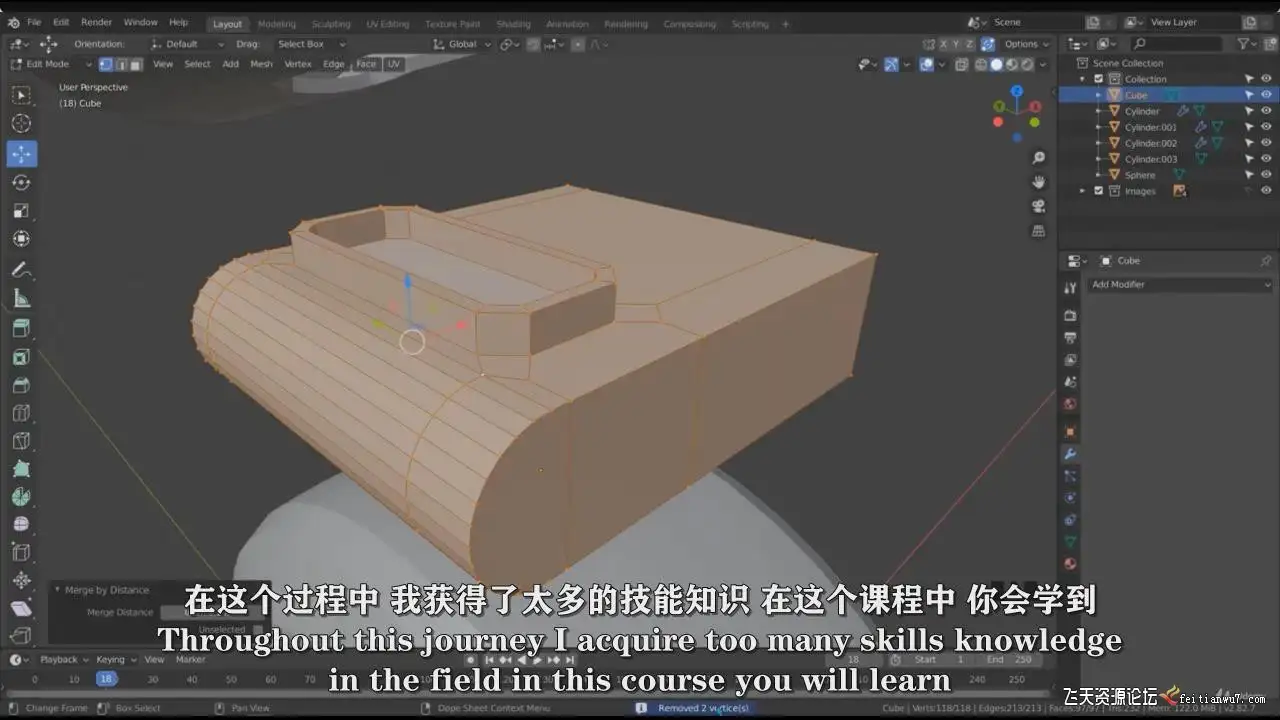Toggle X-ray display in viewport header

coord(962,65)
